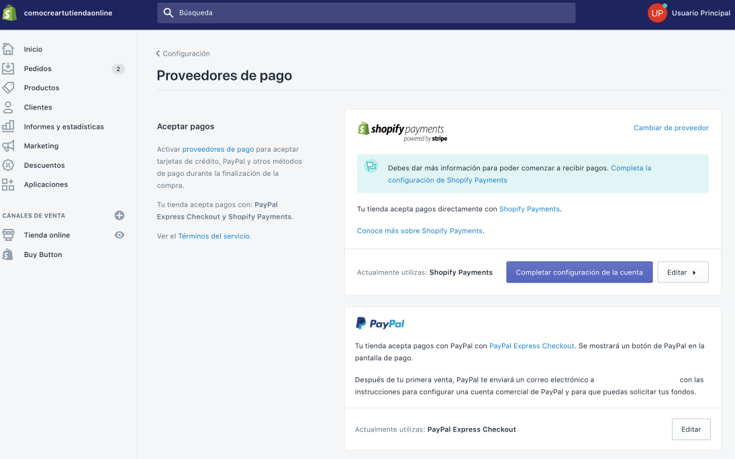This screenshot has height=459, width=735.
Task: Open Tienda online in sidebar
Action: point(47,235)
